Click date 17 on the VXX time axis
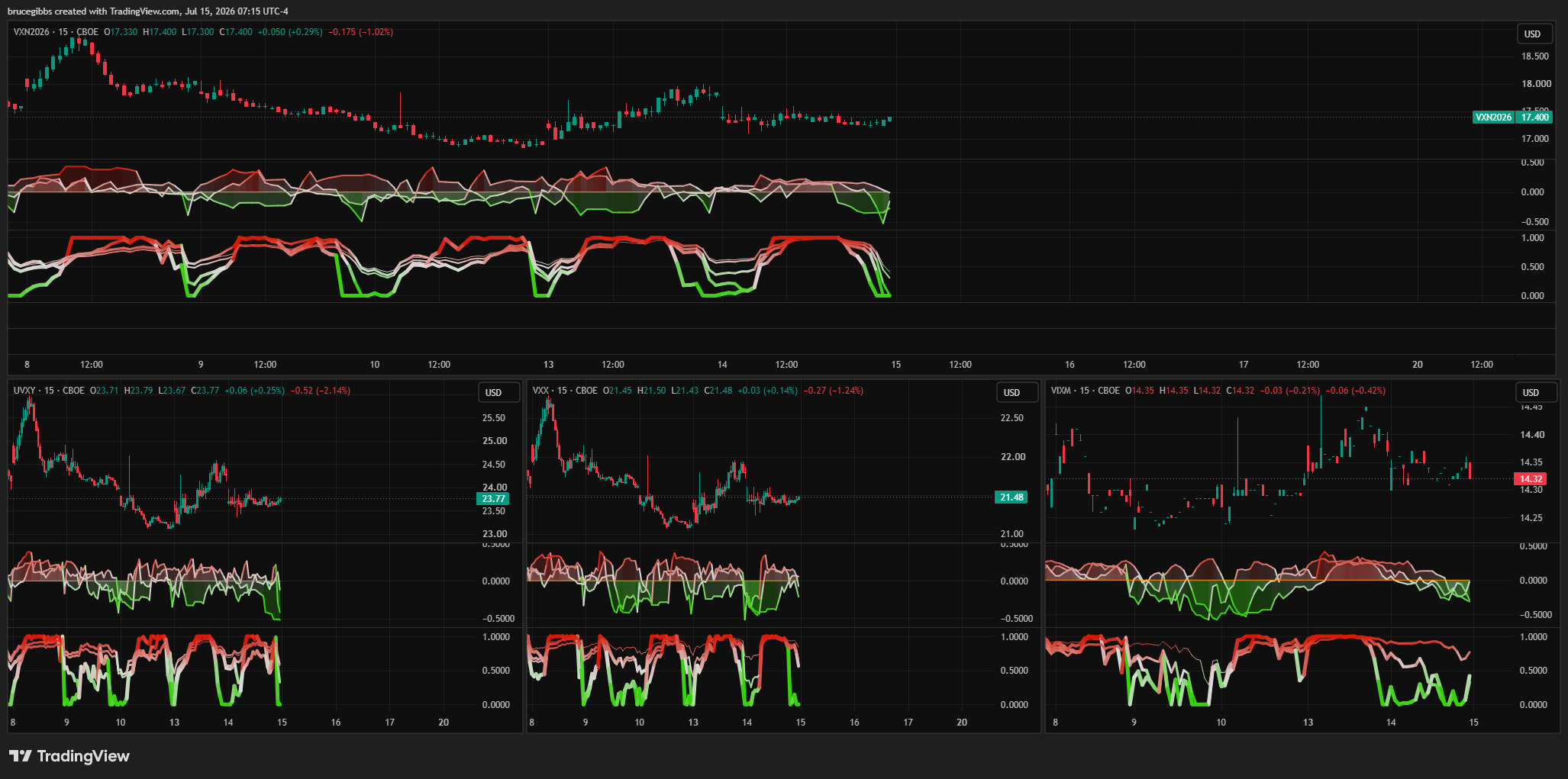Image resolution: width=1568 pixels, height=779 pixels. pyautogui.click(x=908, y=723)
